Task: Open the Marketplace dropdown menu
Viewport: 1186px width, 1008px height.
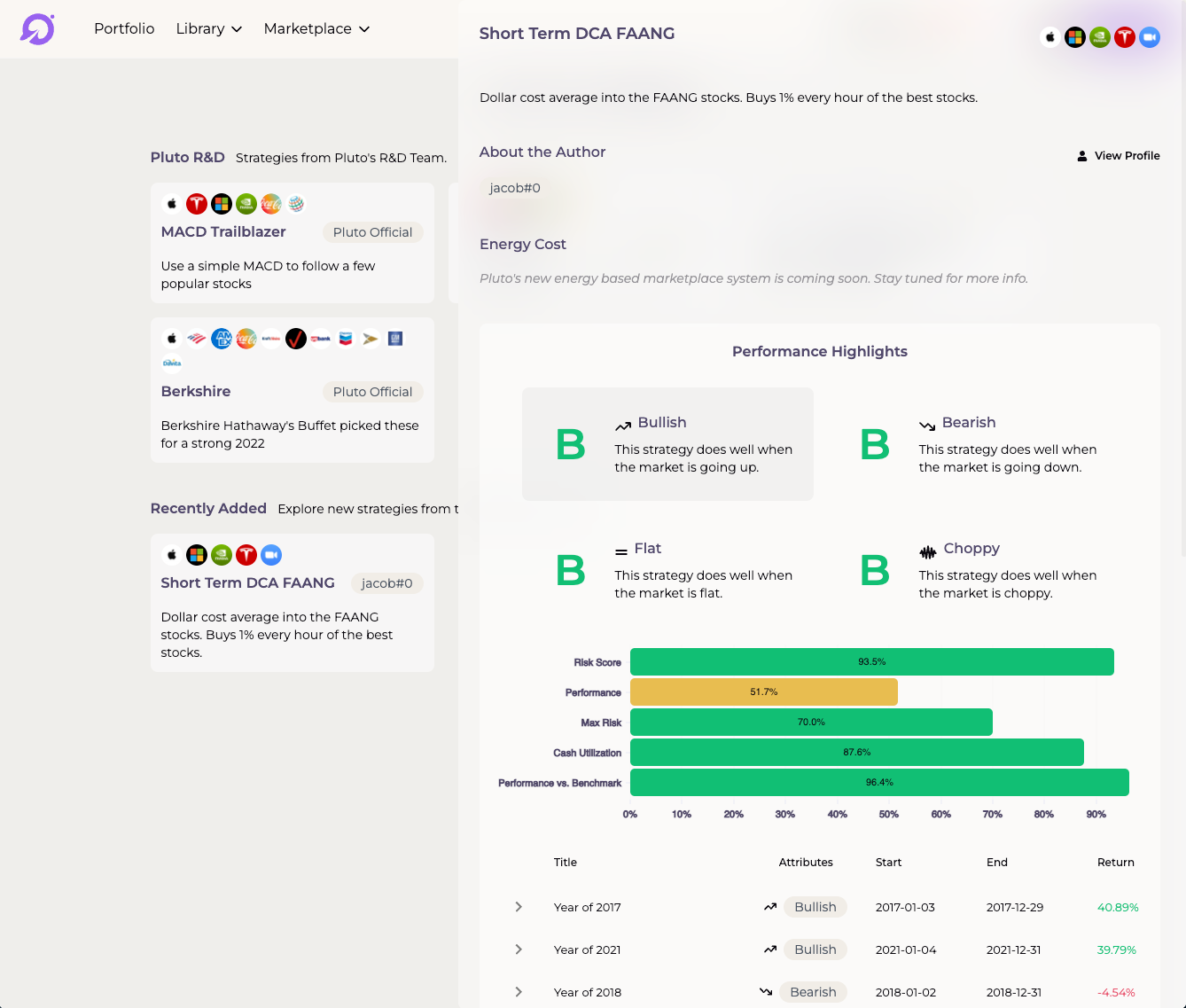Action: 316,28
